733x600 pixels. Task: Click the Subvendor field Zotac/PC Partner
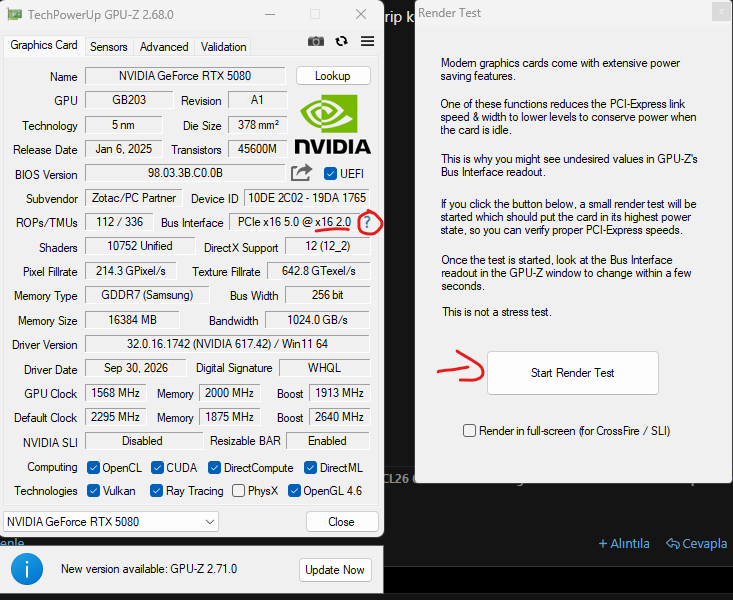134,198
